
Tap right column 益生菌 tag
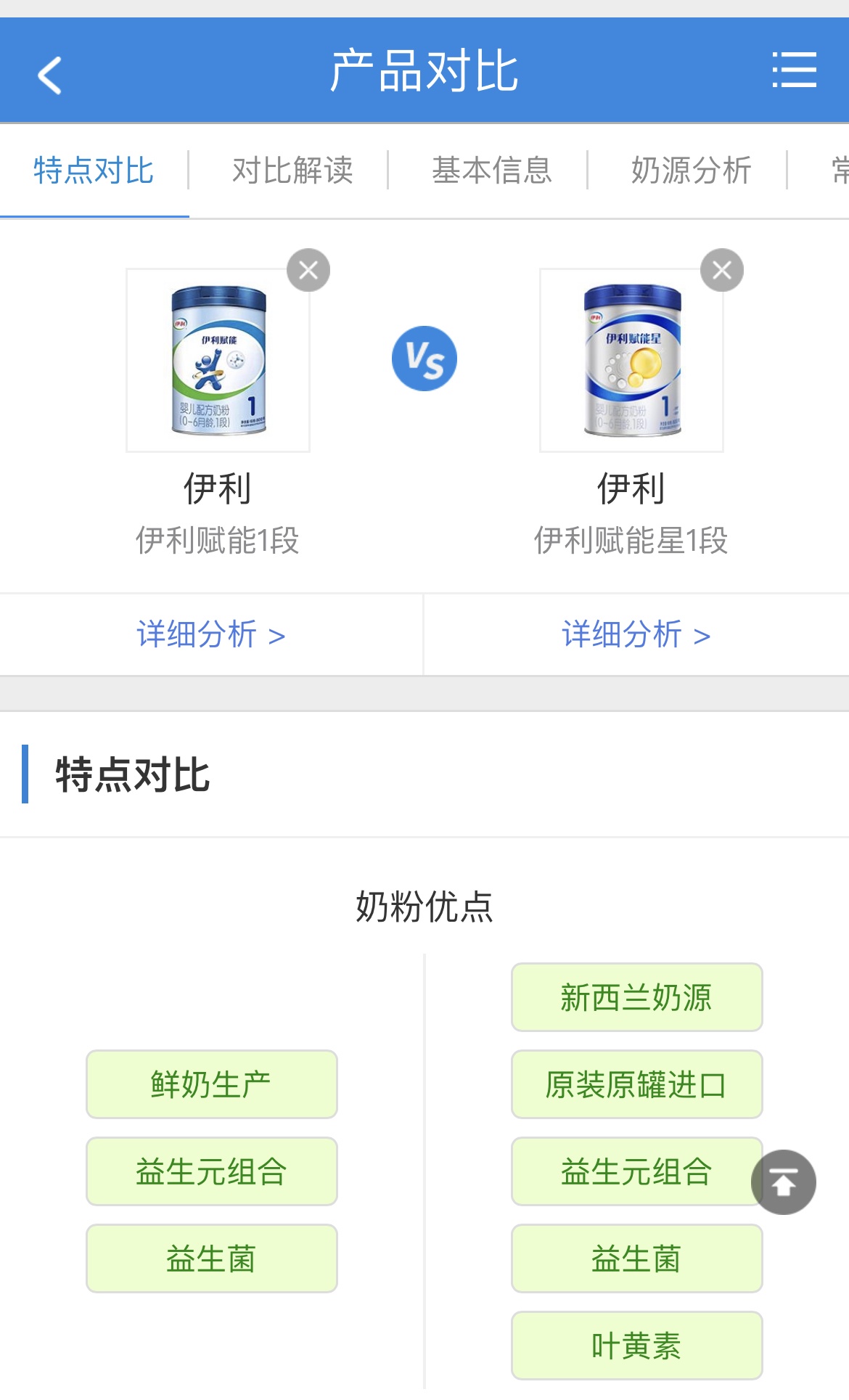(x=636, y=1258)
